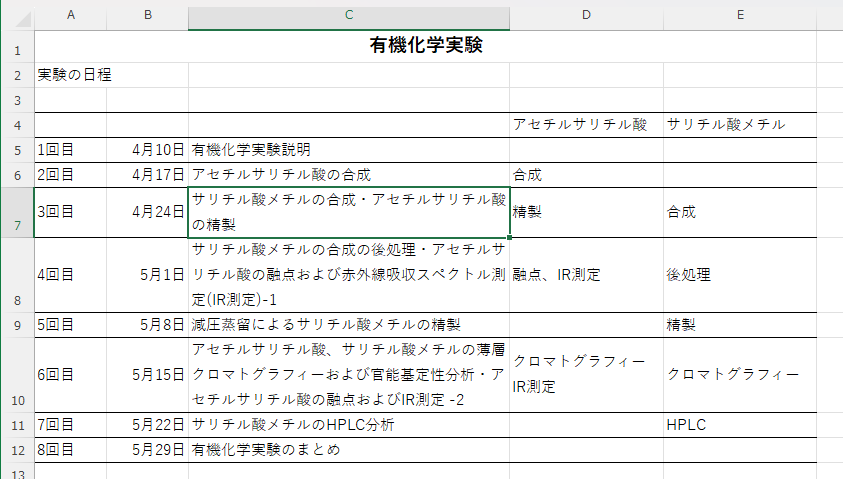Click Select All corner of the grid

17,14
